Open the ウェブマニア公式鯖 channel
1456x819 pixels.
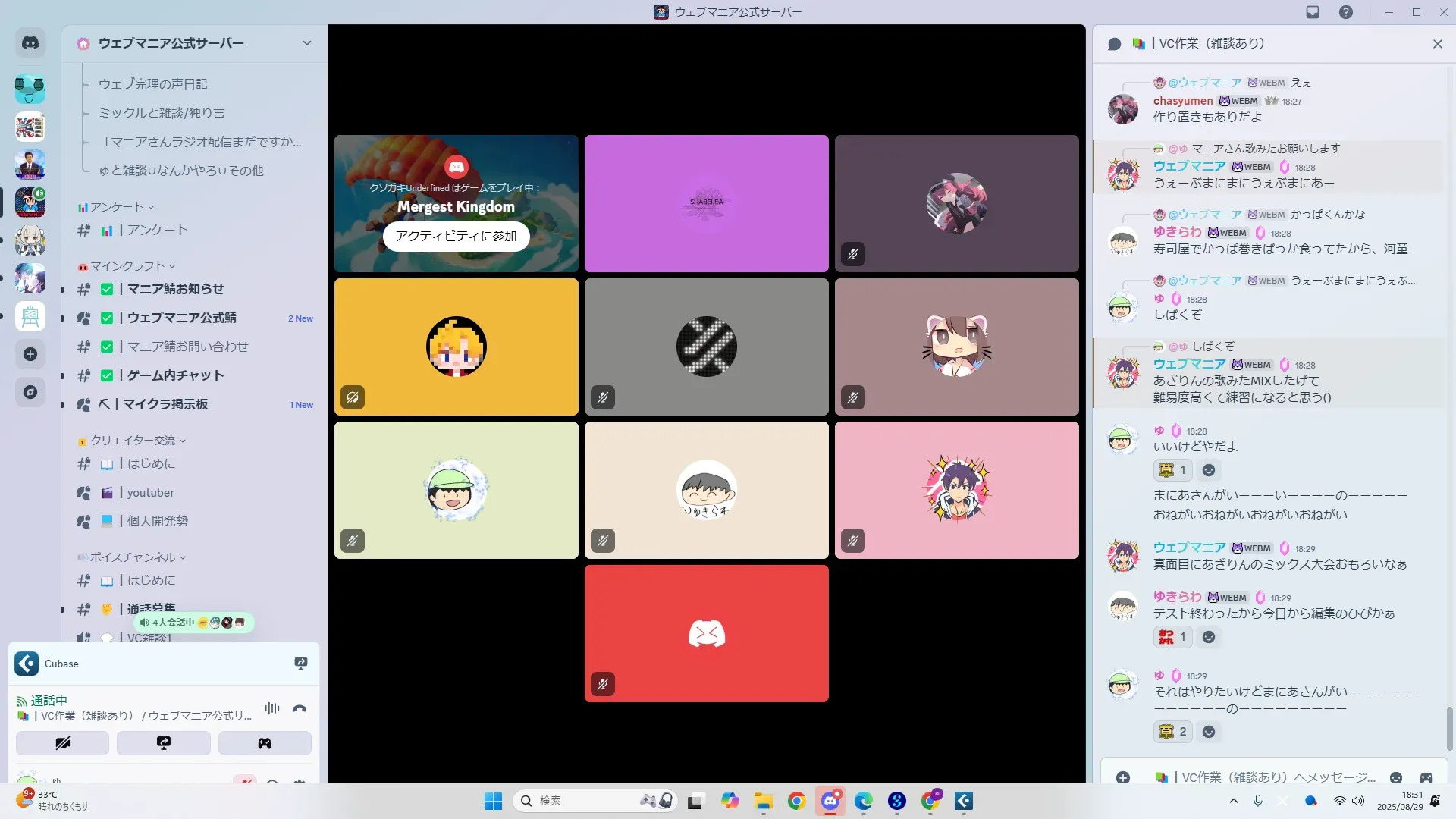point(181,318)
